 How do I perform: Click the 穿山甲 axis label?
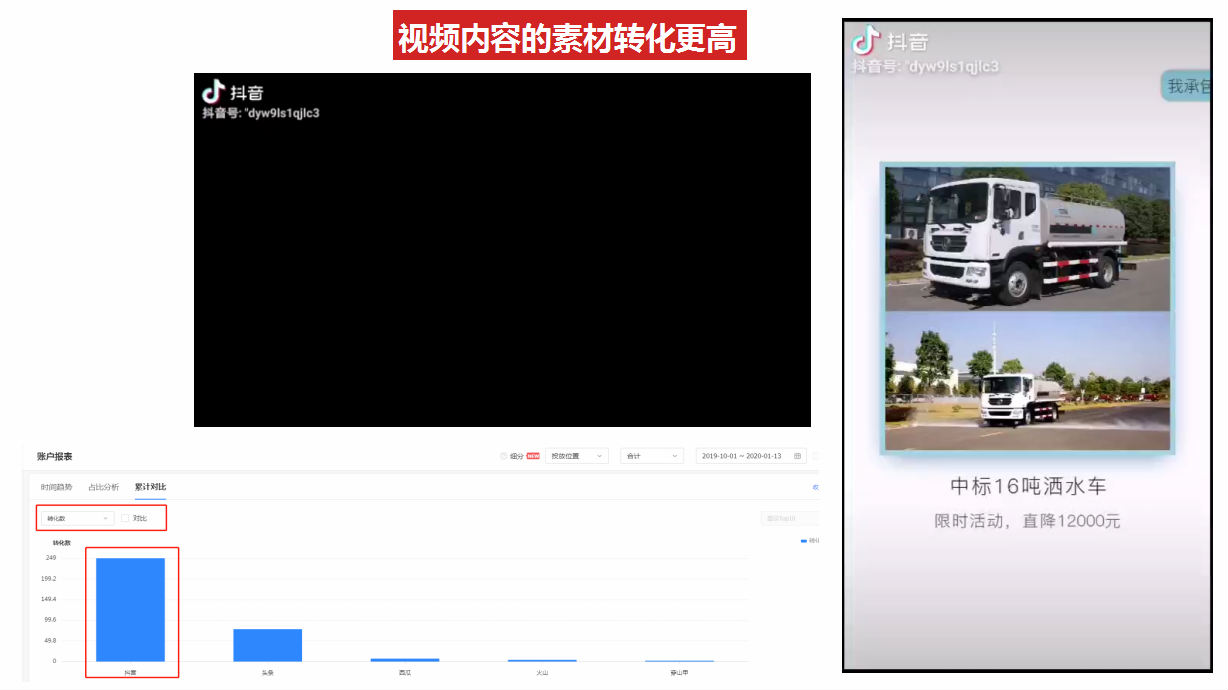679,673
